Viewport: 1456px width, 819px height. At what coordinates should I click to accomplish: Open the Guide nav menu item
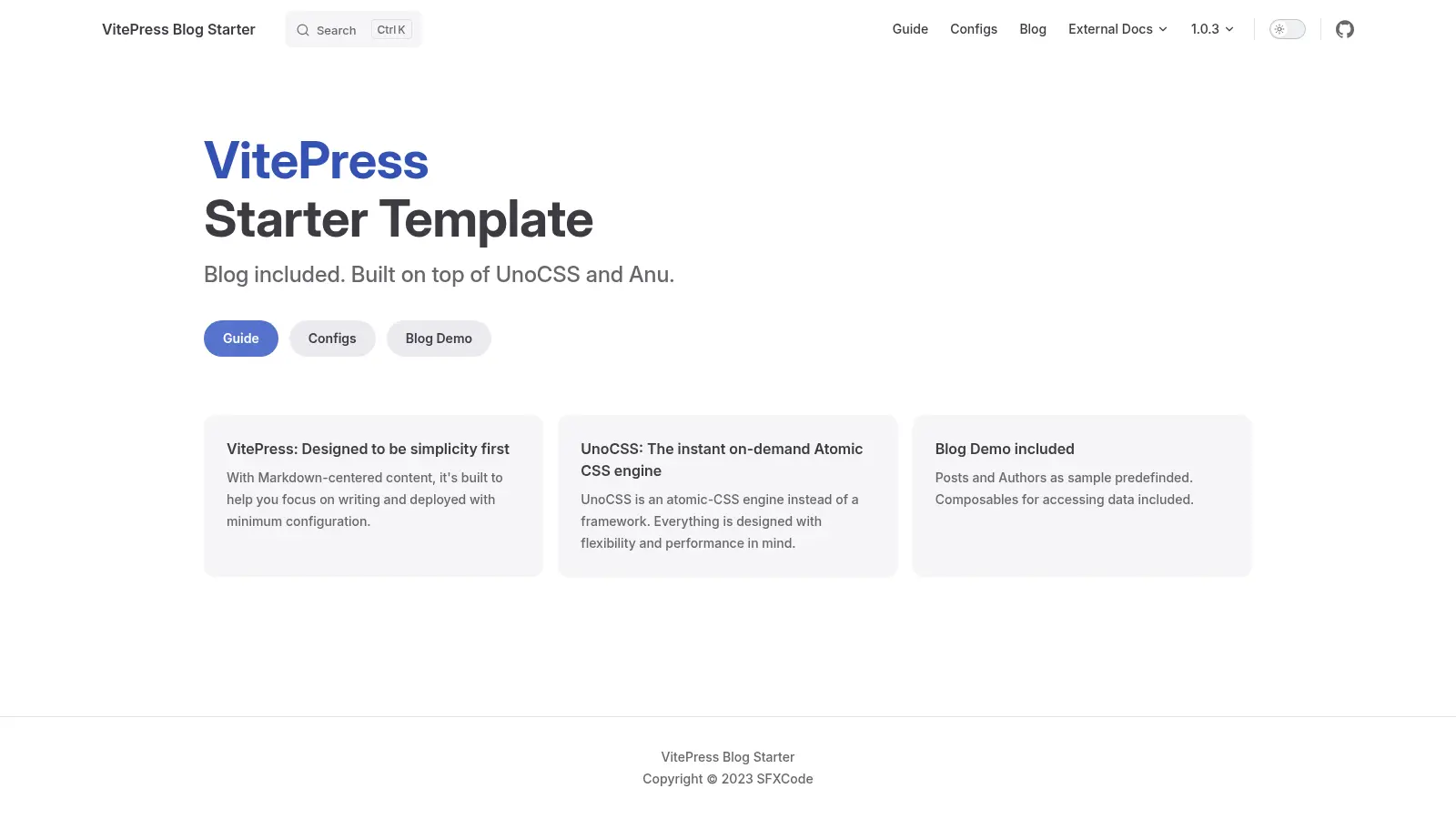click(x=910, y=29)
